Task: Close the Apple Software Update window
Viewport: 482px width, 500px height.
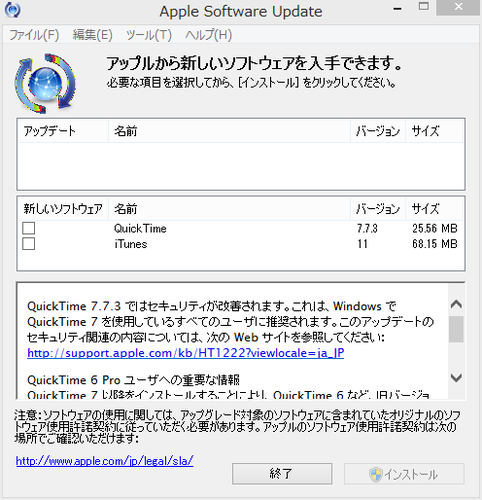Action: coord(458,7)
